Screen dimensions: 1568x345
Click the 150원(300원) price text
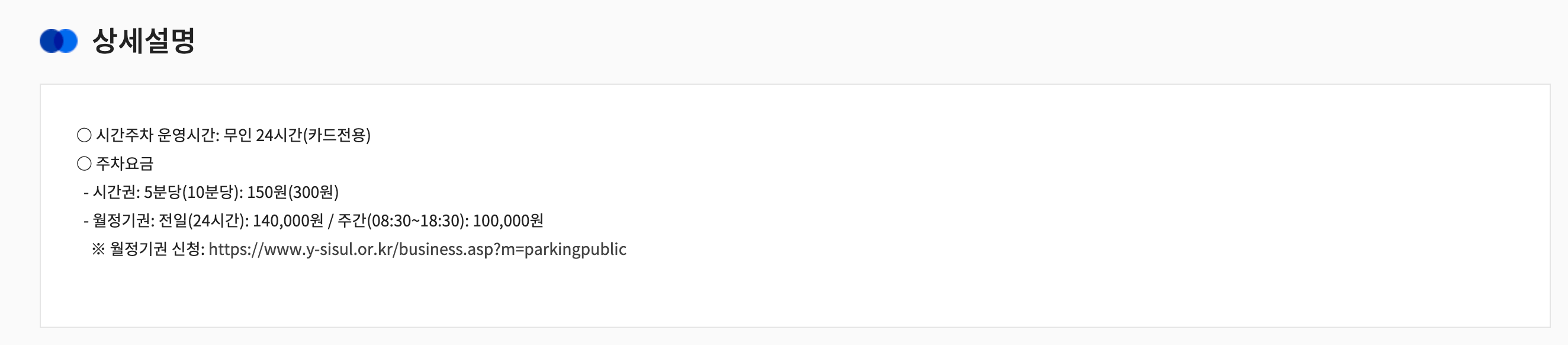(x=292, y=192)
